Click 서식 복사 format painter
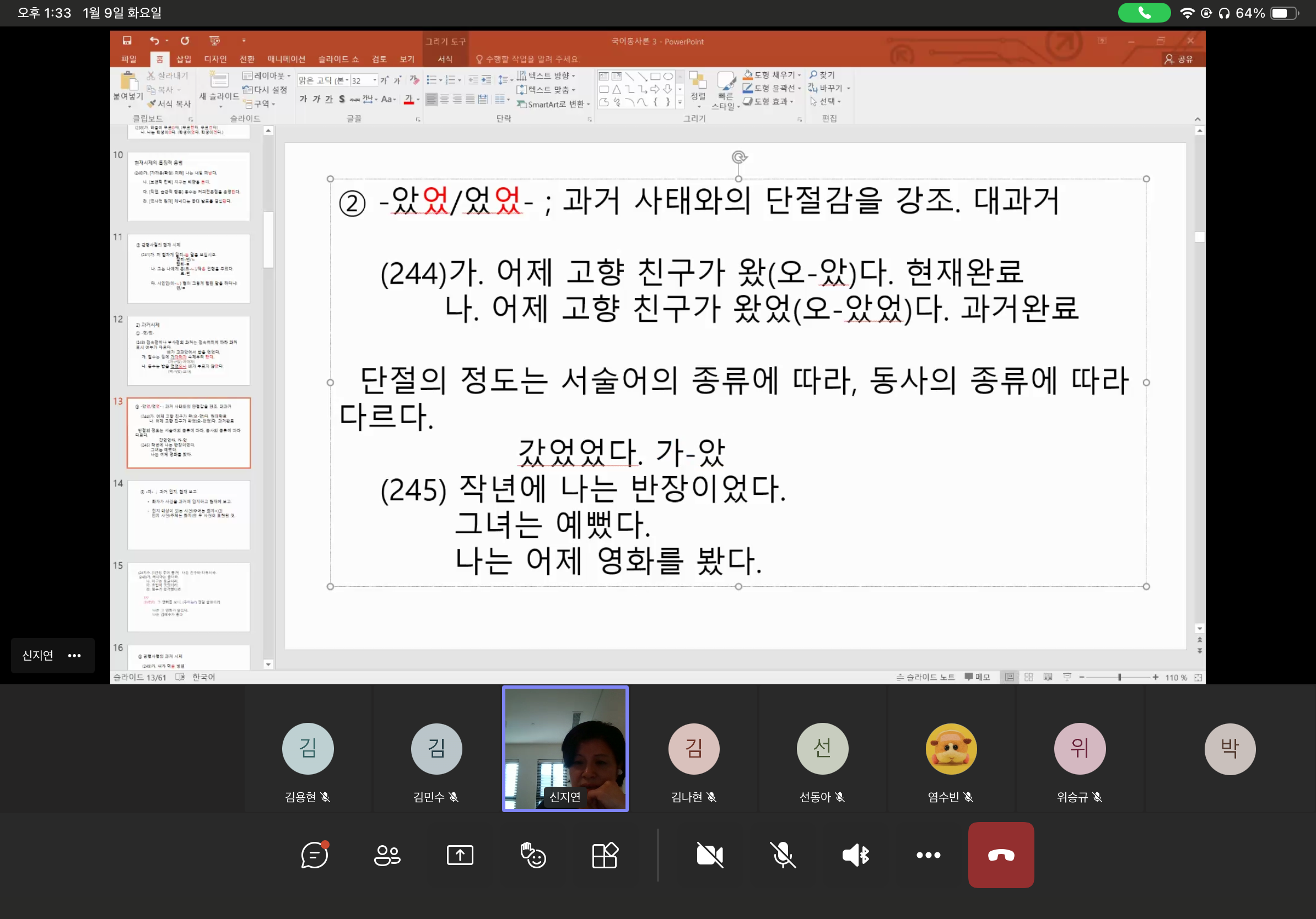Screen dimensions: 1316x919 tap(169, 104)
